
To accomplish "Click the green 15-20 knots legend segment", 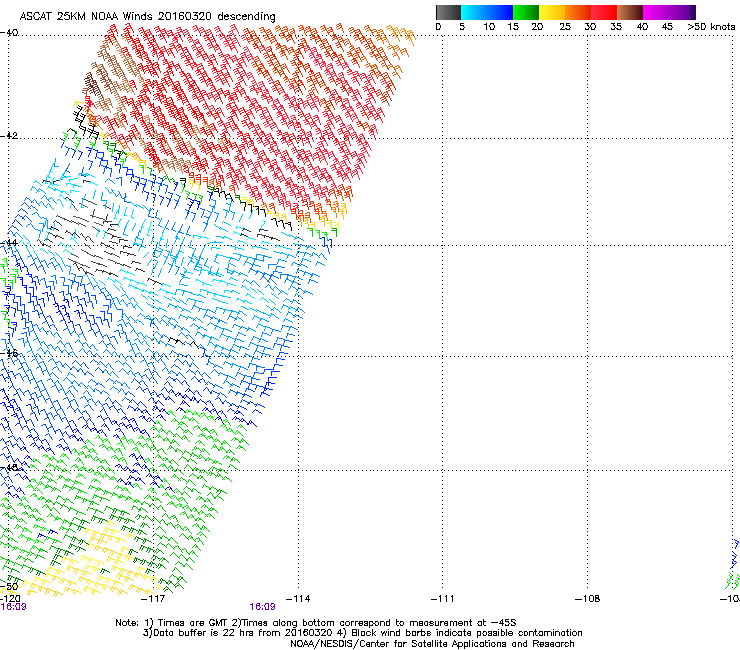I will coord(526,12).
